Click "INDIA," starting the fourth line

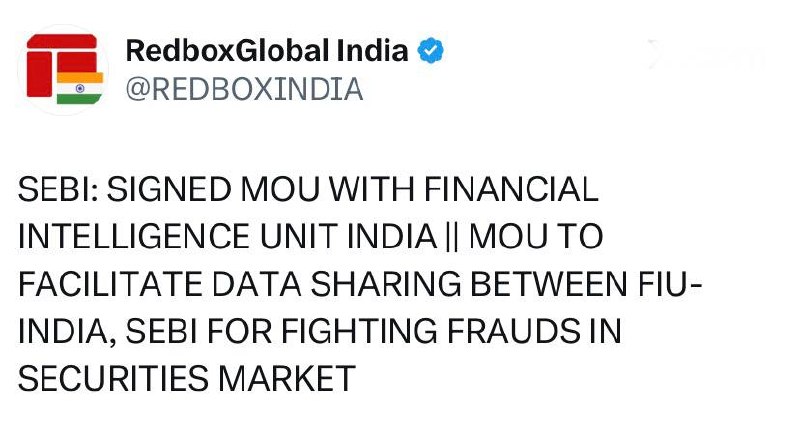click(x=60, y=331)
